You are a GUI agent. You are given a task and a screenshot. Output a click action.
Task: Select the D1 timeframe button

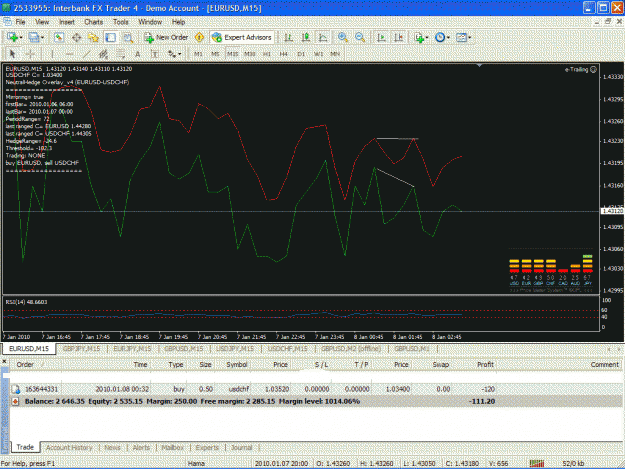coord(301,54)
